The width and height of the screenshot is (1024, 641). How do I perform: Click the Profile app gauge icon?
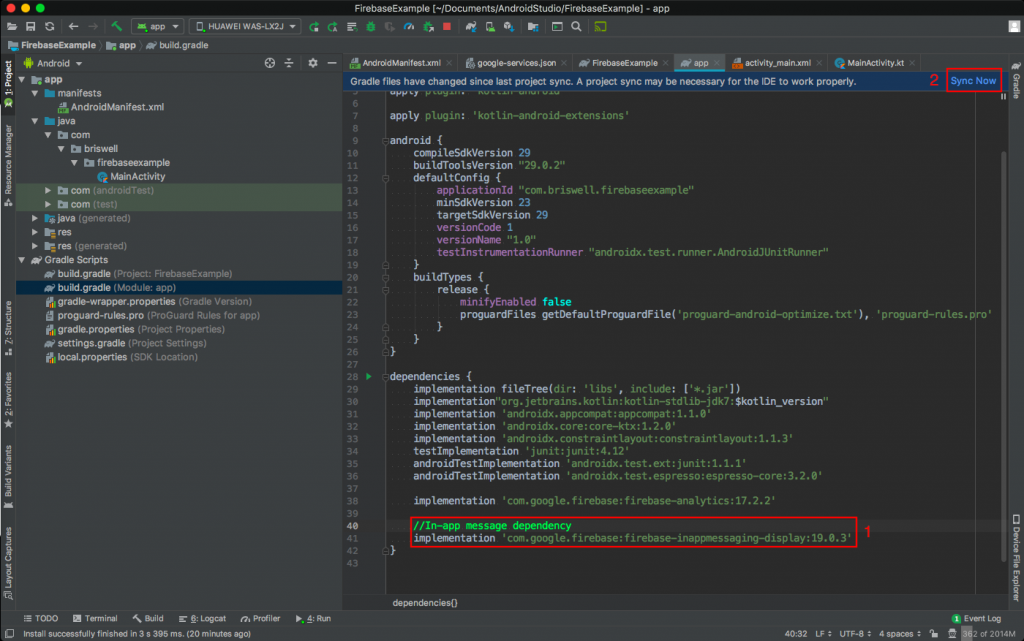point(409,27)
